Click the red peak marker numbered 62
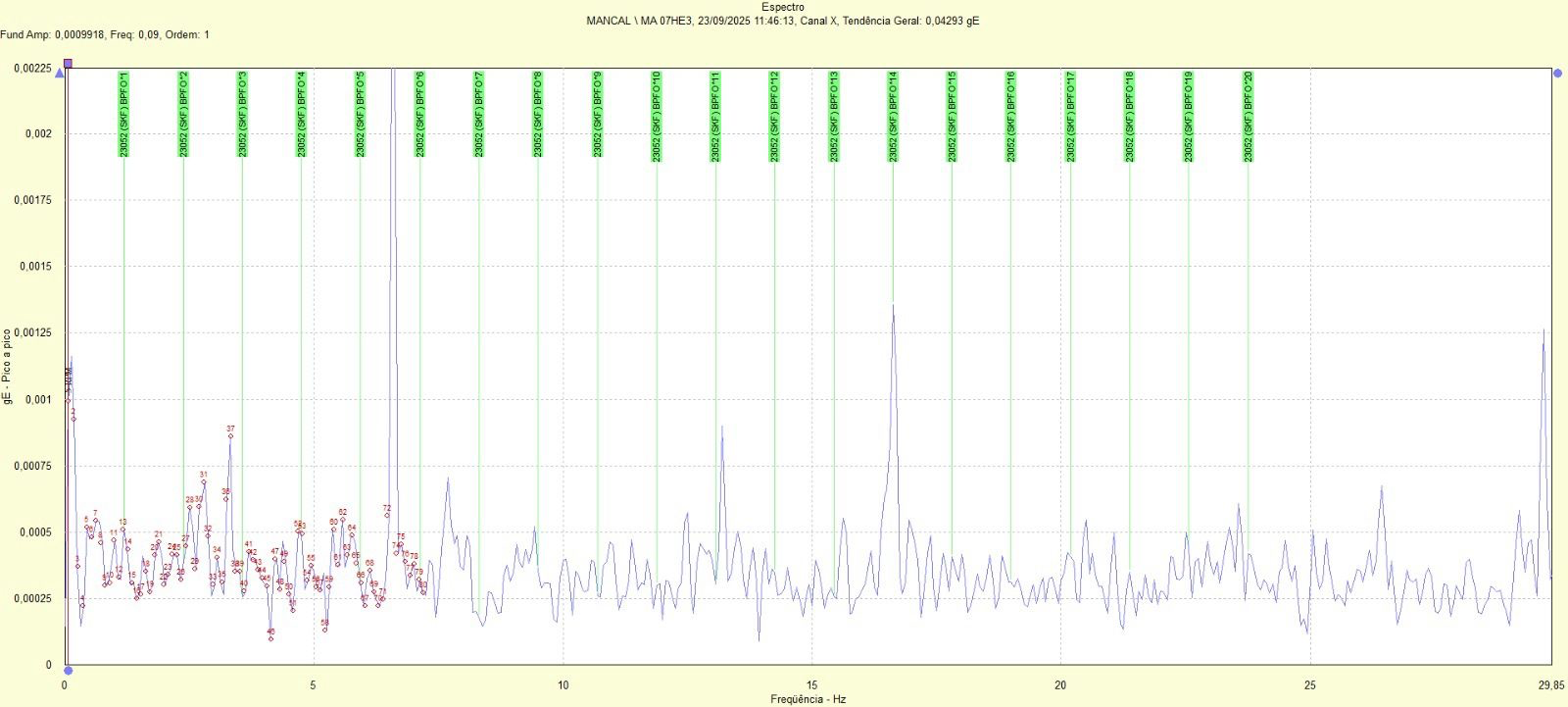Screen dimensions: 1568x707 342,520
